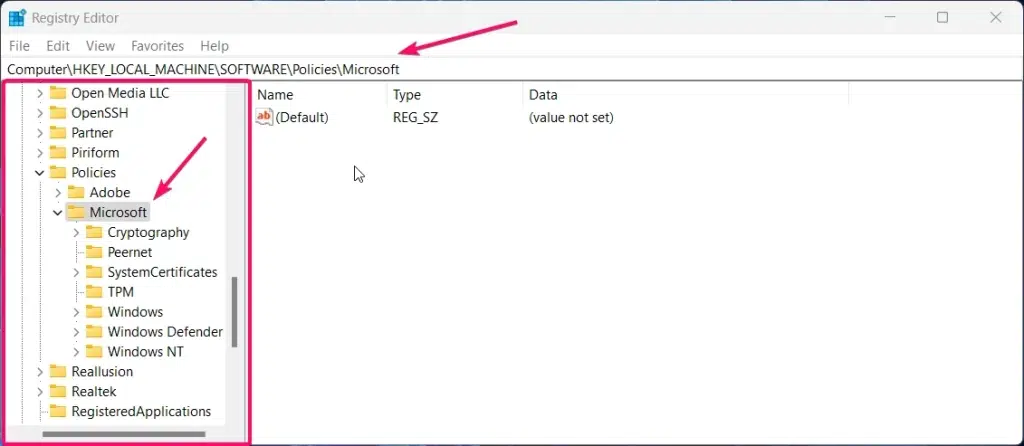
Task: Expand the Reallusion key
Action: pos(40,372)
